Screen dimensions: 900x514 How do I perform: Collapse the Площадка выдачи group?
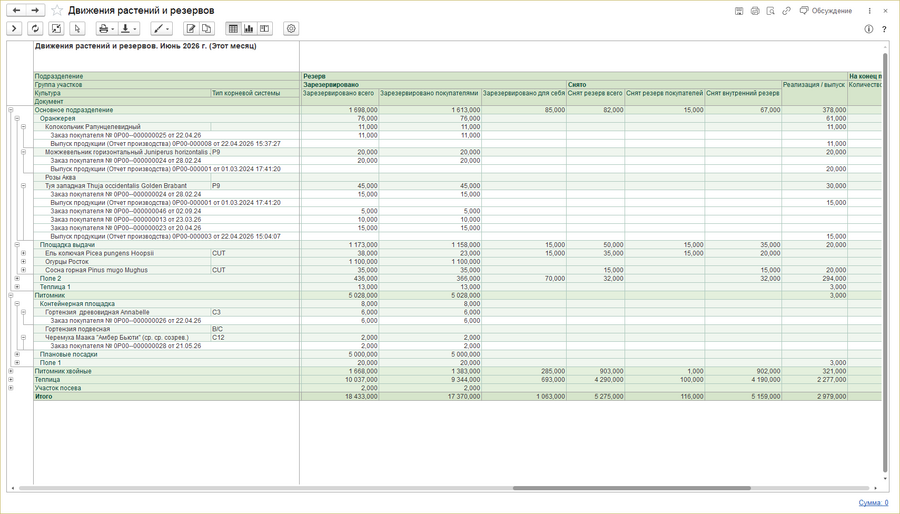click(17, 244)
